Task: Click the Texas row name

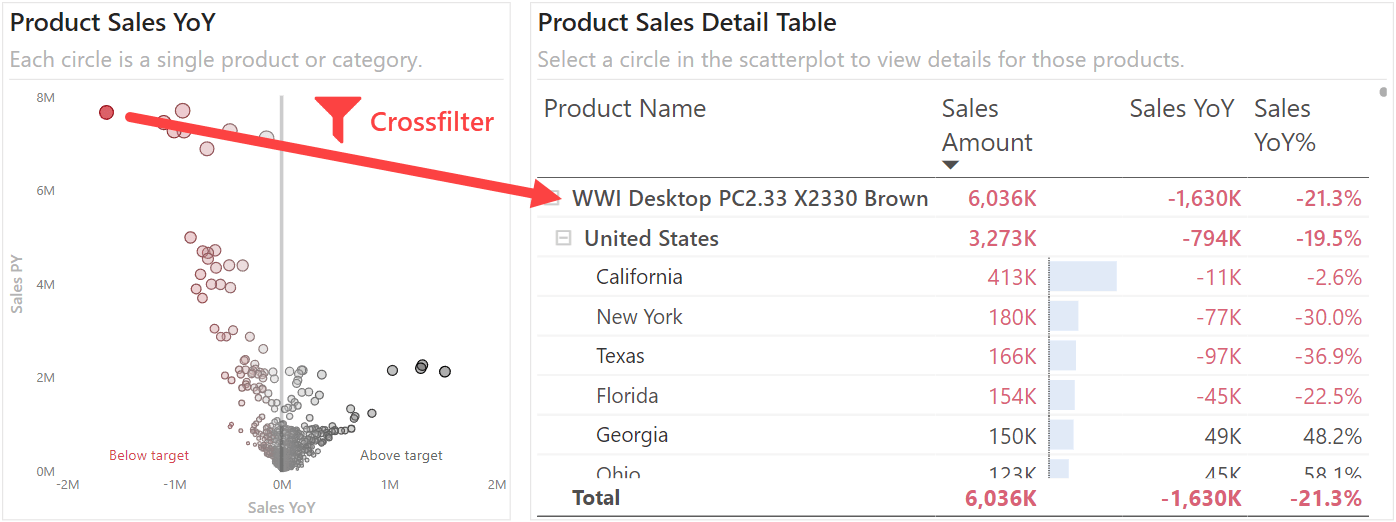Action: coord(620,356)
